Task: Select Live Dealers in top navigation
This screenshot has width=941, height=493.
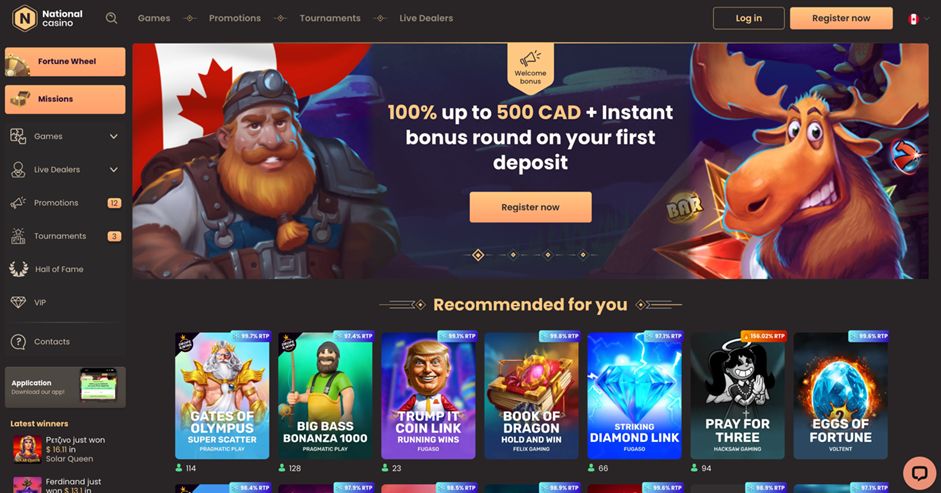Action: click(426, 18)
